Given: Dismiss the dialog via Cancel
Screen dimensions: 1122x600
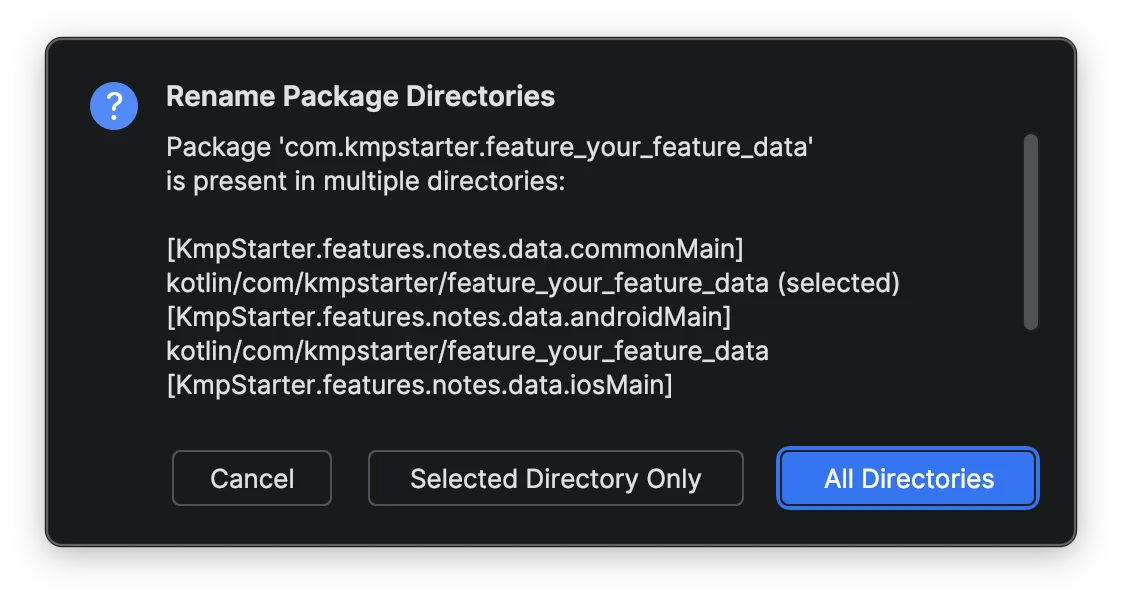Looking at the screenshot, I should point(251,478).
